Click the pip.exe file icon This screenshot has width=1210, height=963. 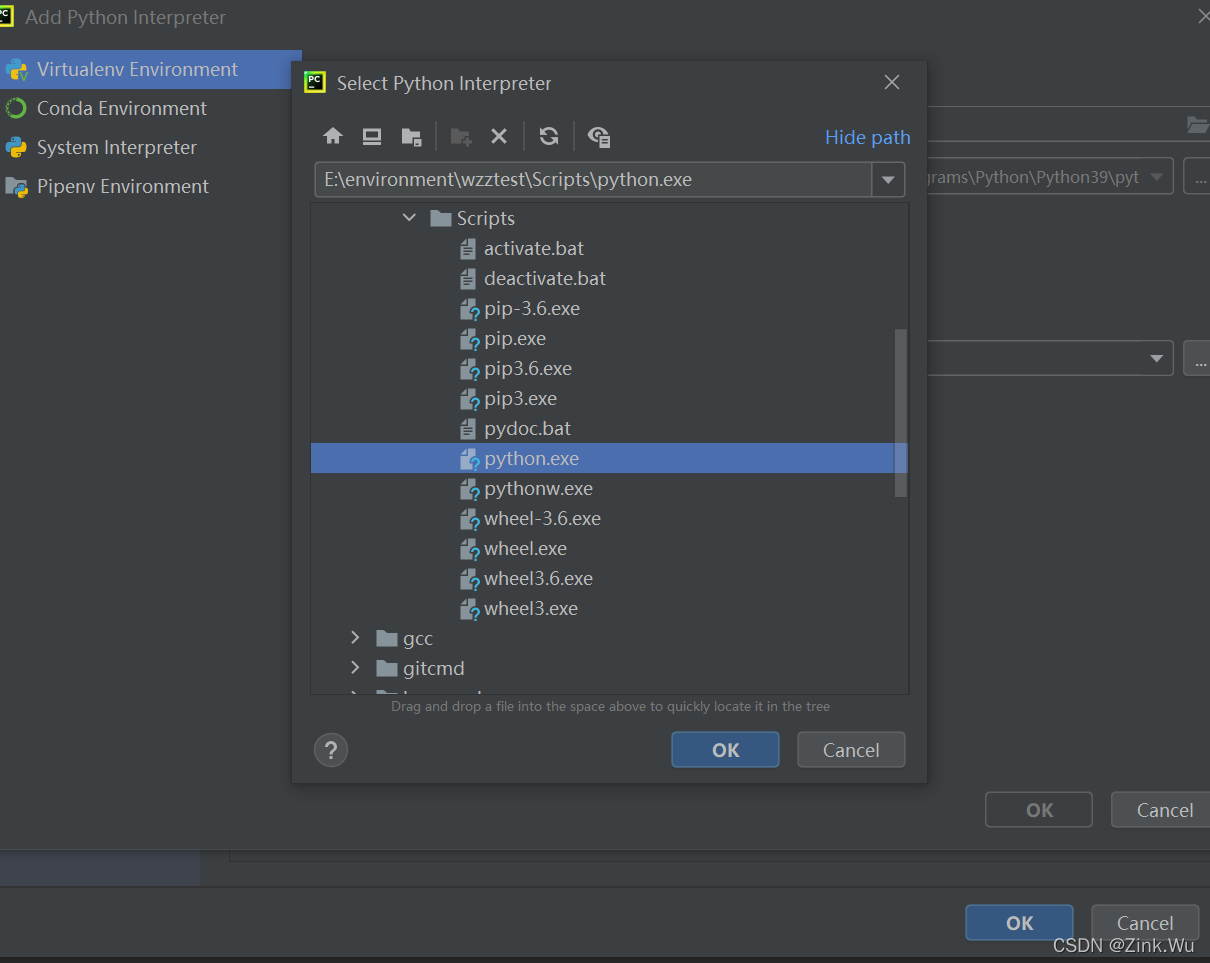coord(469,339)
